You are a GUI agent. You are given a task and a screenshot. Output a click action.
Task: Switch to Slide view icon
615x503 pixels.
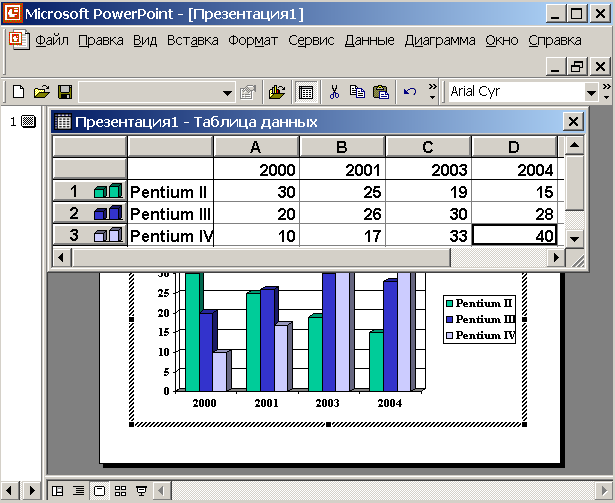(x=100, y=491)
